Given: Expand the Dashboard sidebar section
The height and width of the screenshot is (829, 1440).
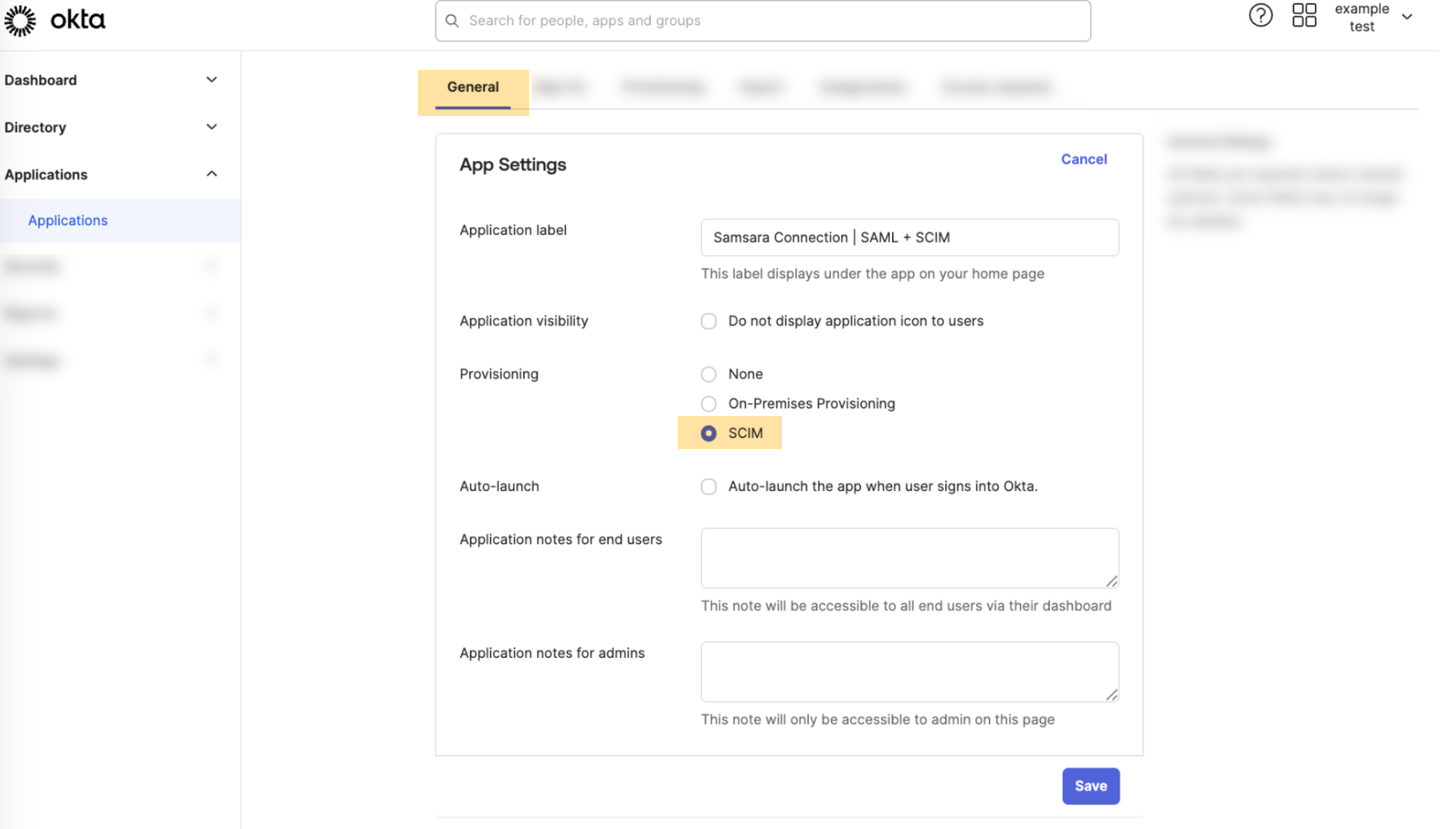Looking at the screenshot, I should click(x=211, y=80).
